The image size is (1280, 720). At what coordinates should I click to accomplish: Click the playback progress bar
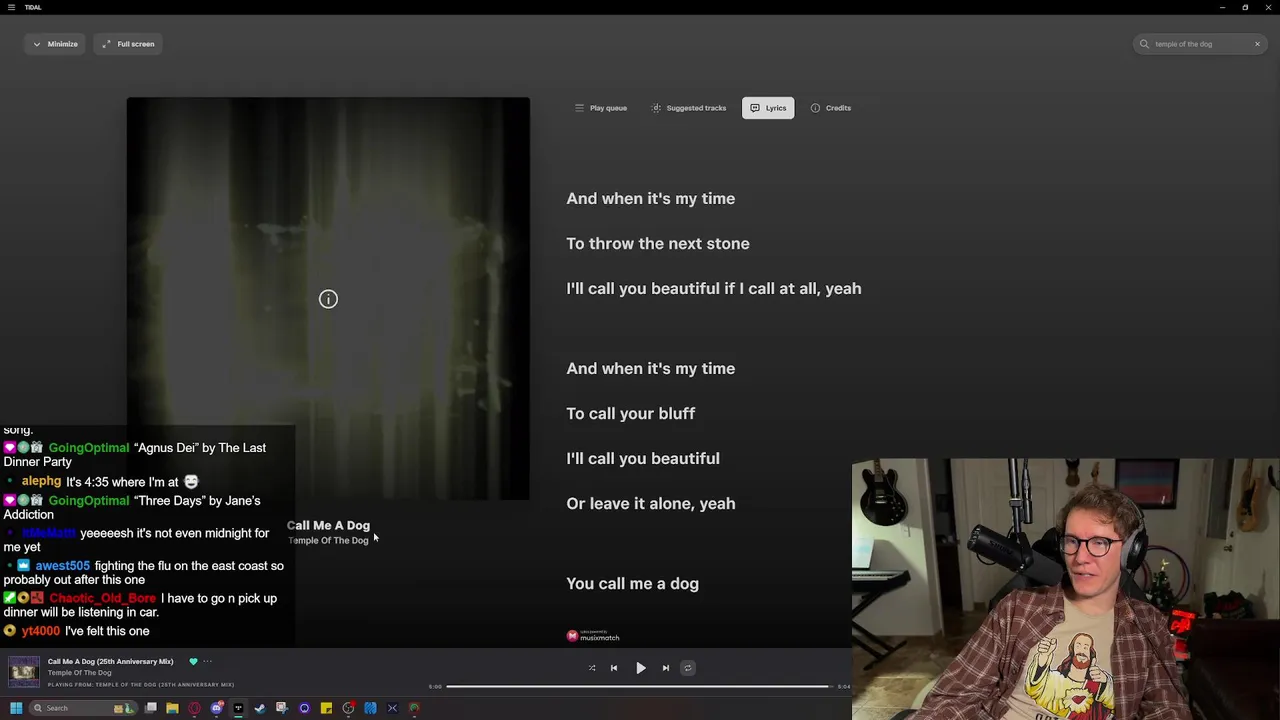(x=640, y=687)
